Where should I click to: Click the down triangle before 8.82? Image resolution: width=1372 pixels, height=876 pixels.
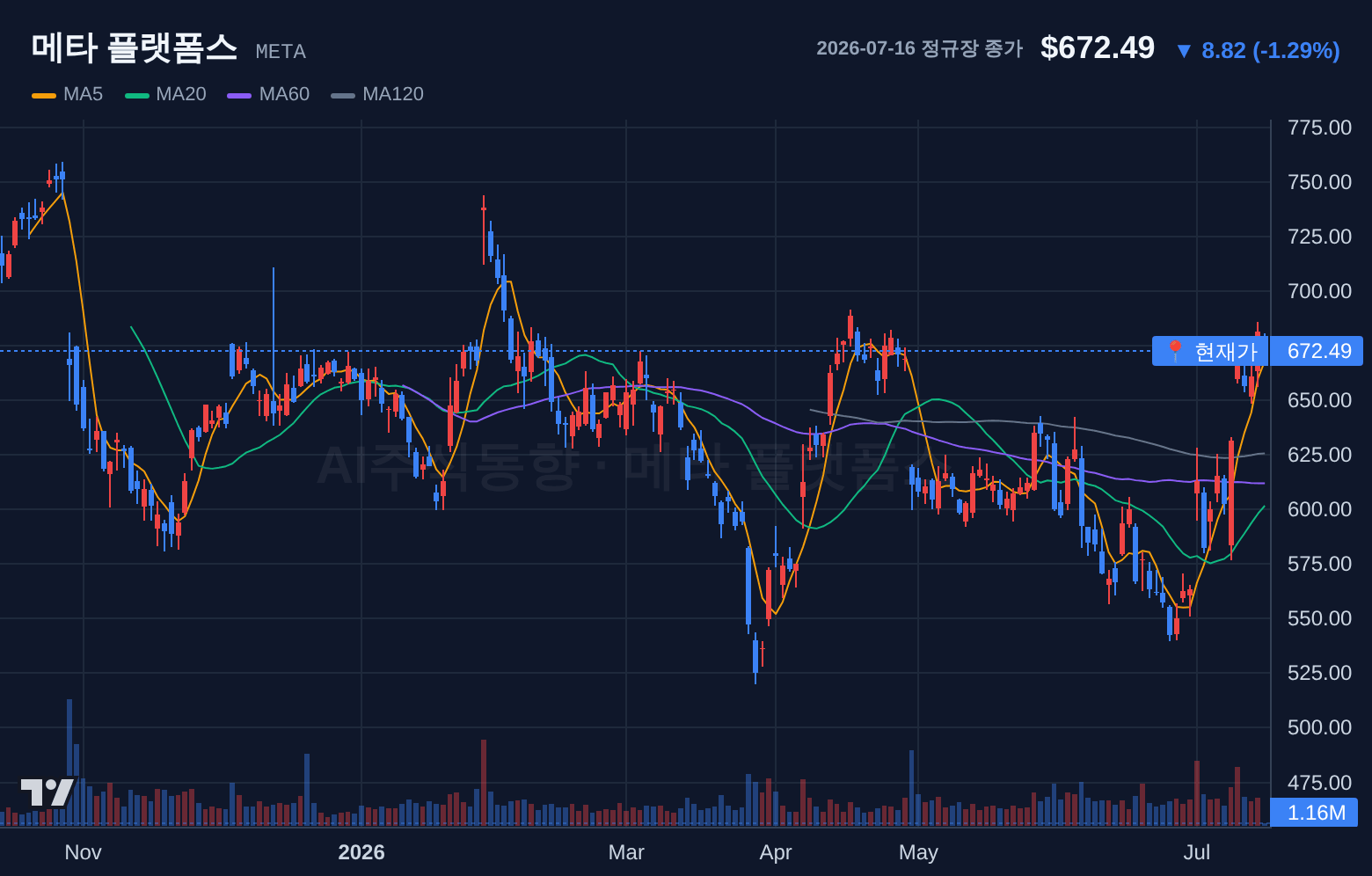pos(1184,51)
